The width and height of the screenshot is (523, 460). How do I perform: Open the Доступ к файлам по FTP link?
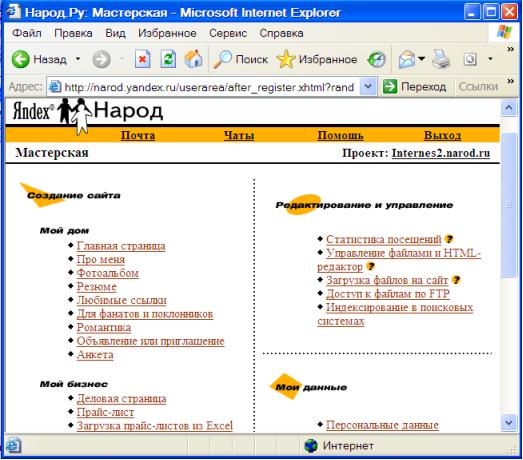tap(388, 294)
